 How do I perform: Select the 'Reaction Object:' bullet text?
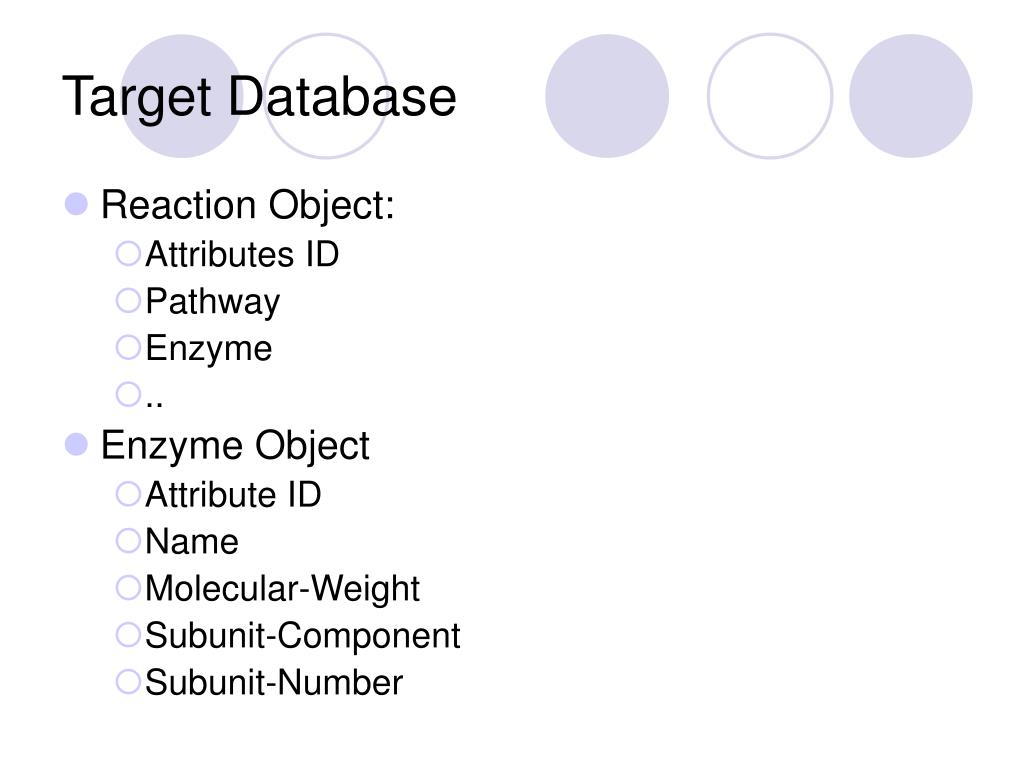248,206
